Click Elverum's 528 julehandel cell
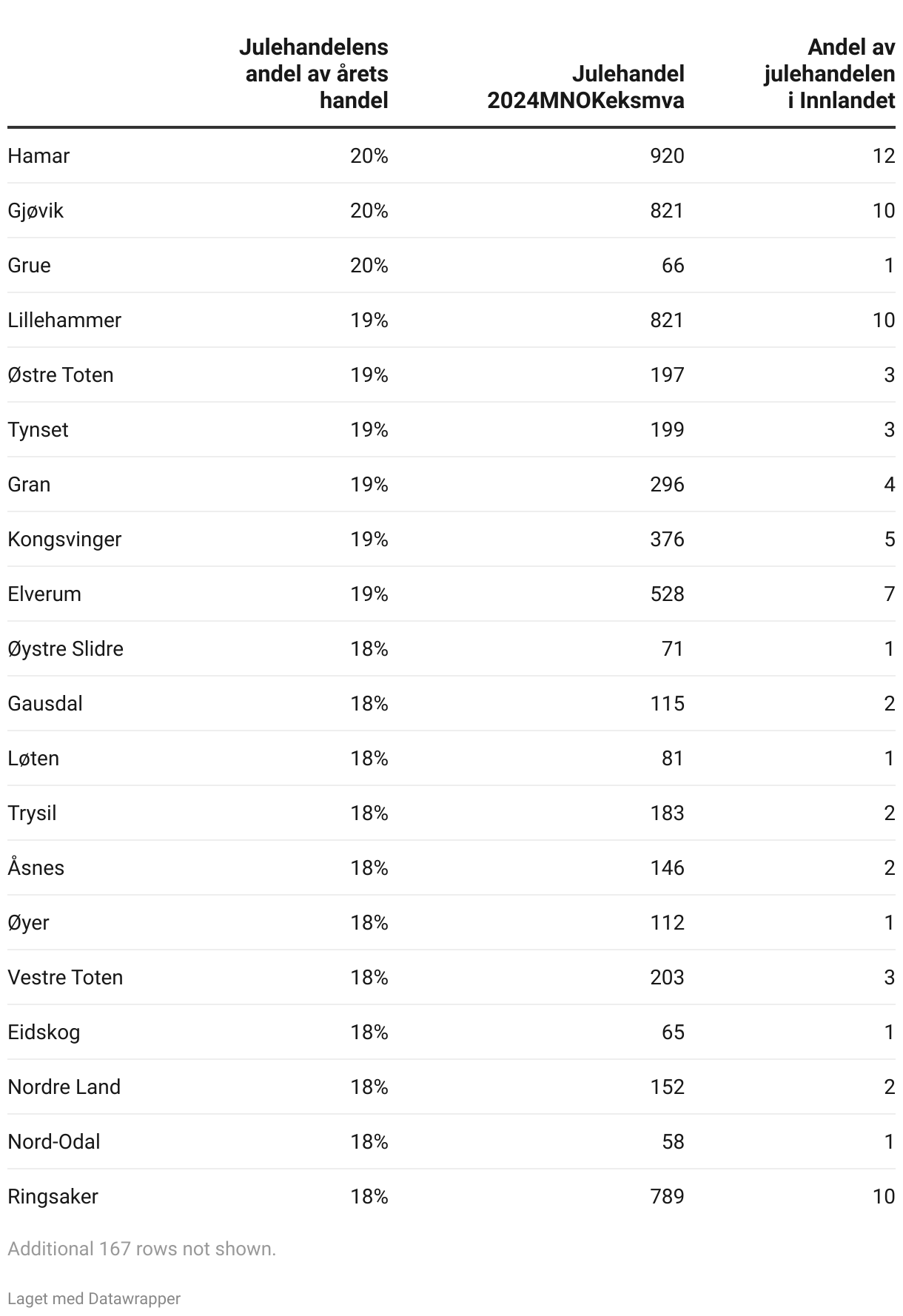Screen dimensions: 903x1316 click(x=667, y=594)
